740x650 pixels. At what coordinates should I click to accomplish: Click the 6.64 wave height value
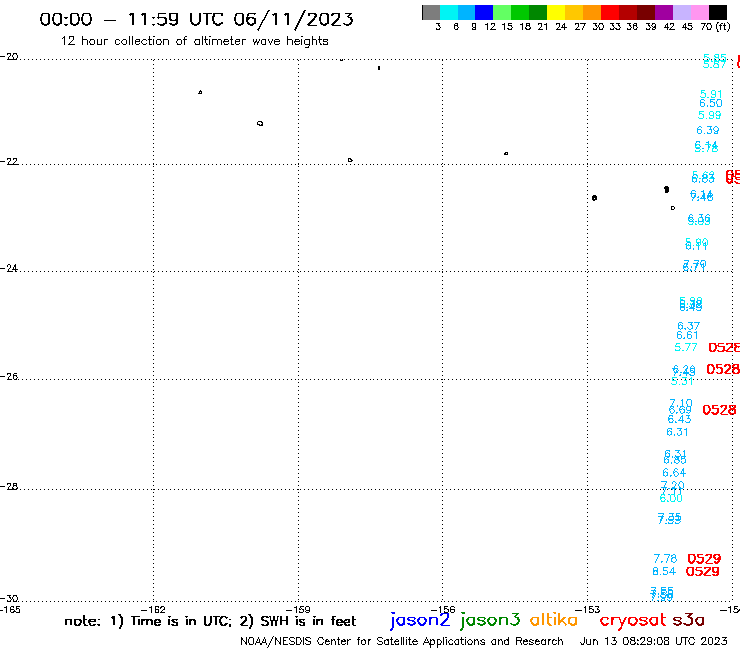(x=674, y=473)
